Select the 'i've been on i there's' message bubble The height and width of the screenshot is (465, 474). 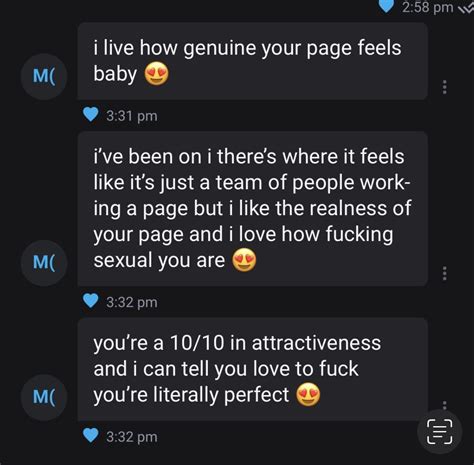(253, 209)
